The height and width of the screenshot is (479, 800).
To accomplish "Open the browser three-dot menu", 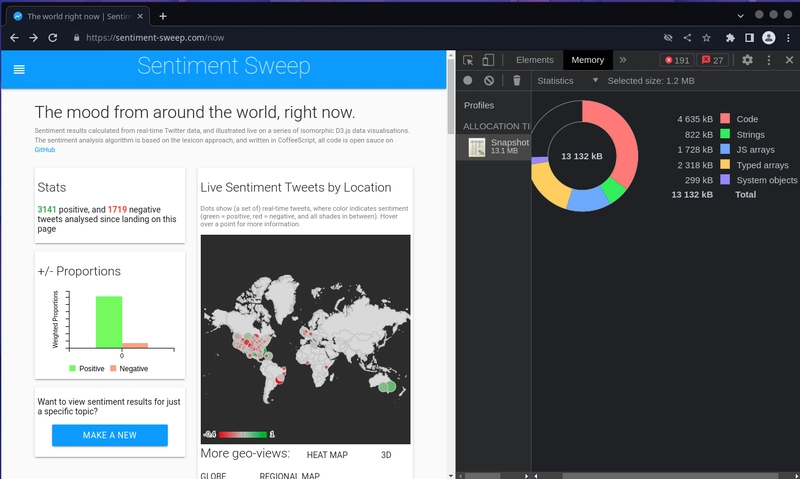I will point(788,38).
